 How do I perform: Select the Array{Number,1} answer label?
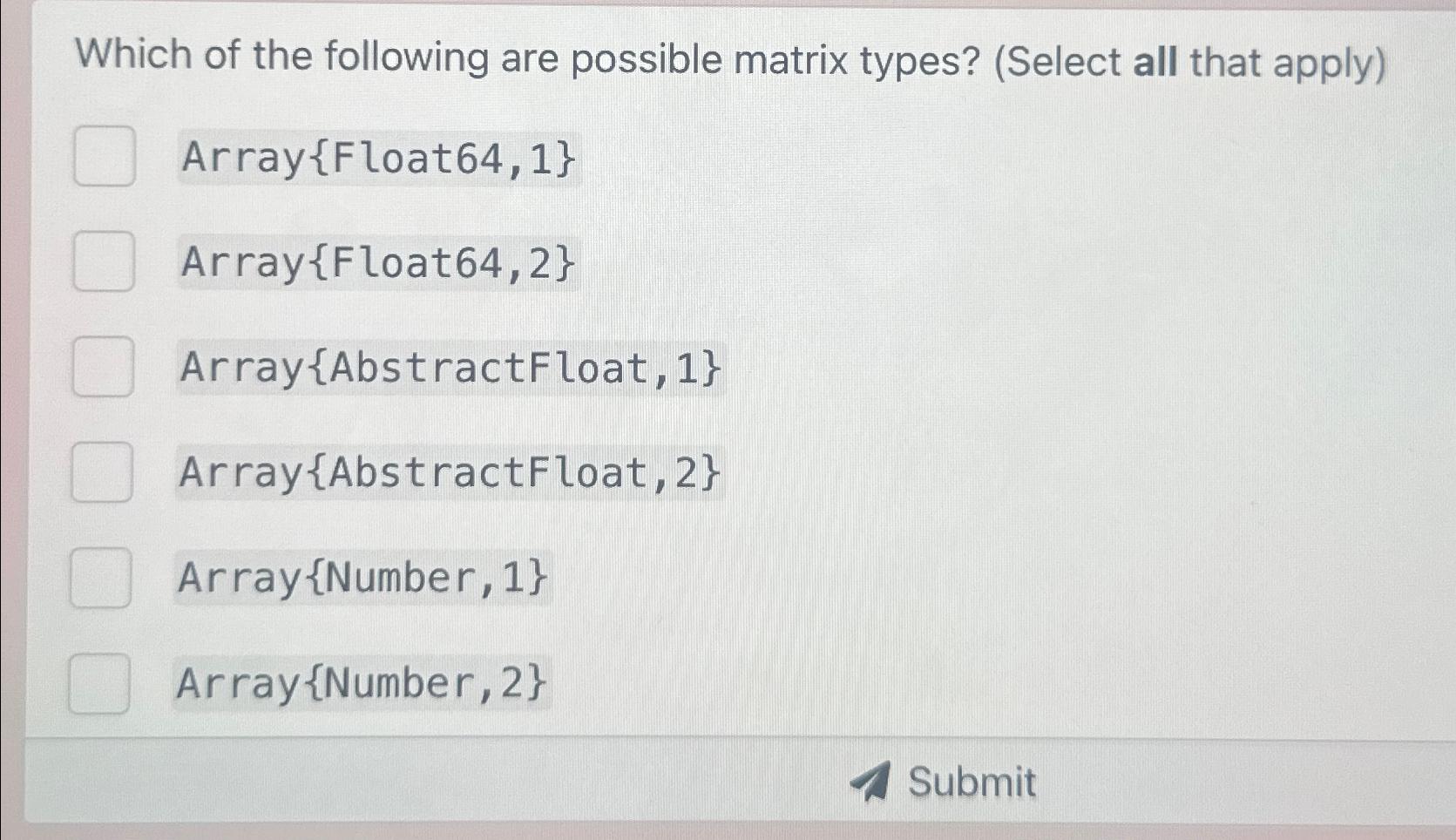pos(363,579)
